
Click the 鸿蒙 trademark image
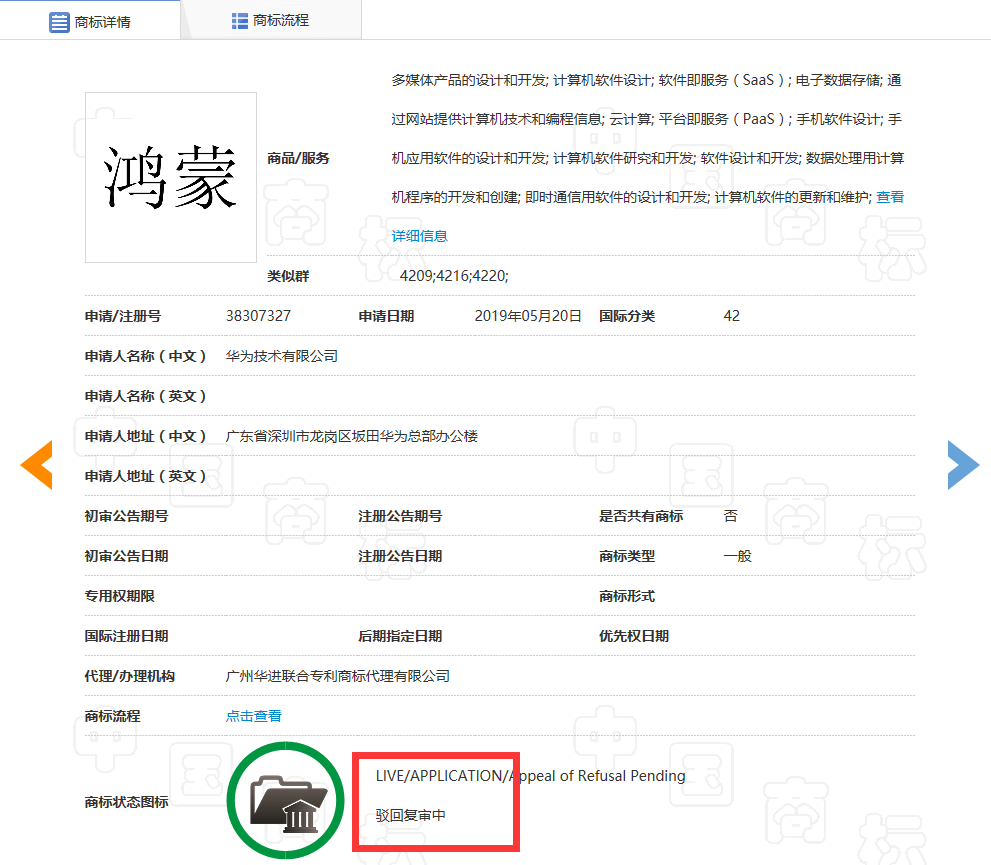pyautogui.click(x=171, y=178)
